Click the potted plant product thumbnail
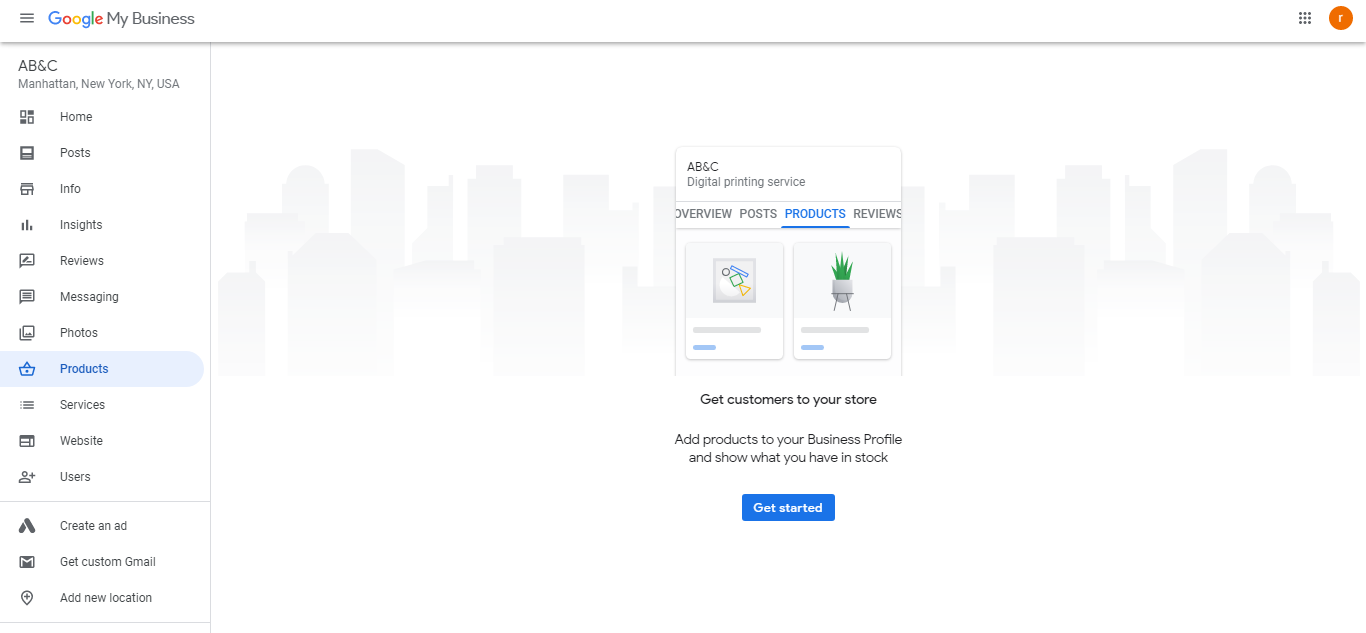Viewport: 1366px width, 633px height. coord(842,281)
